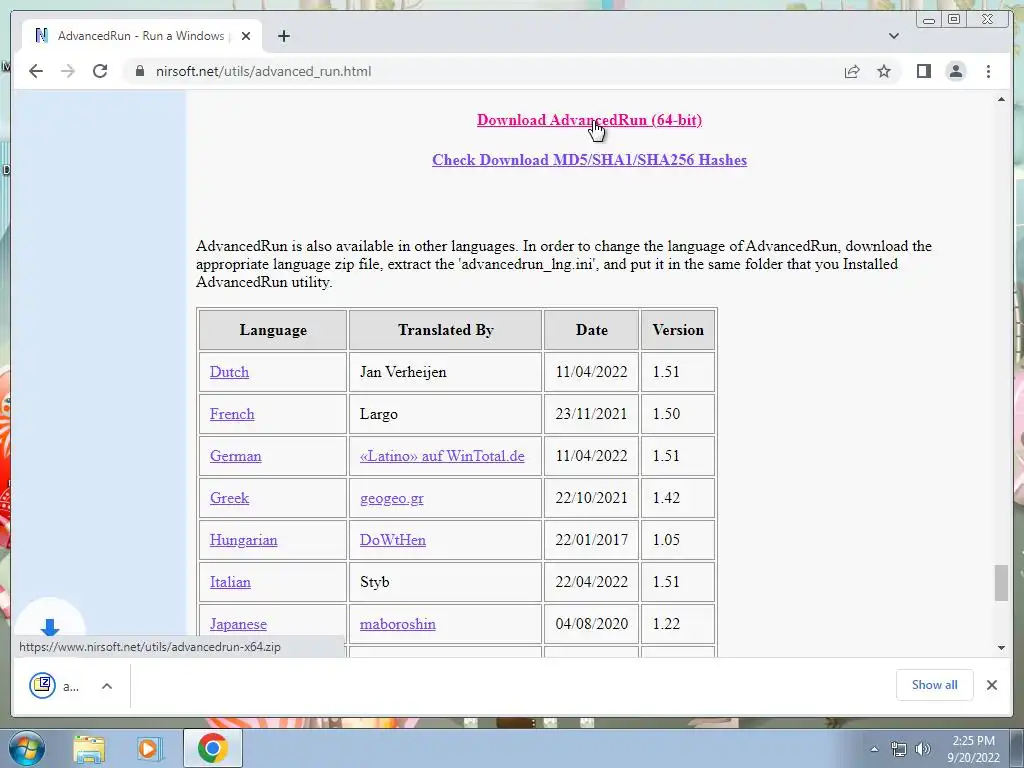
Task: Show all downloads
Action: point(935,685)
